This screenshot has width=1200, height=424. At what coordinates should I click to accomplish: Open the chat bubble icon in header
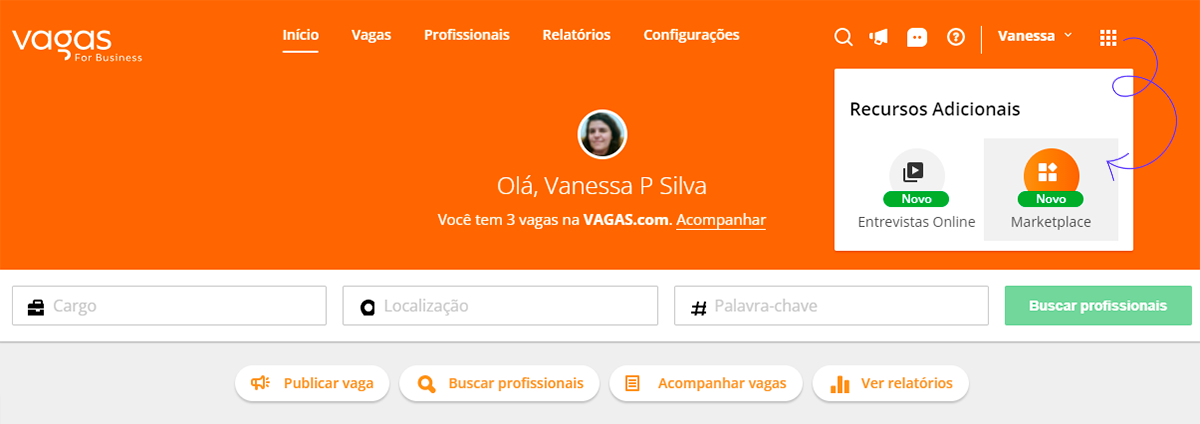click(917, 37)
